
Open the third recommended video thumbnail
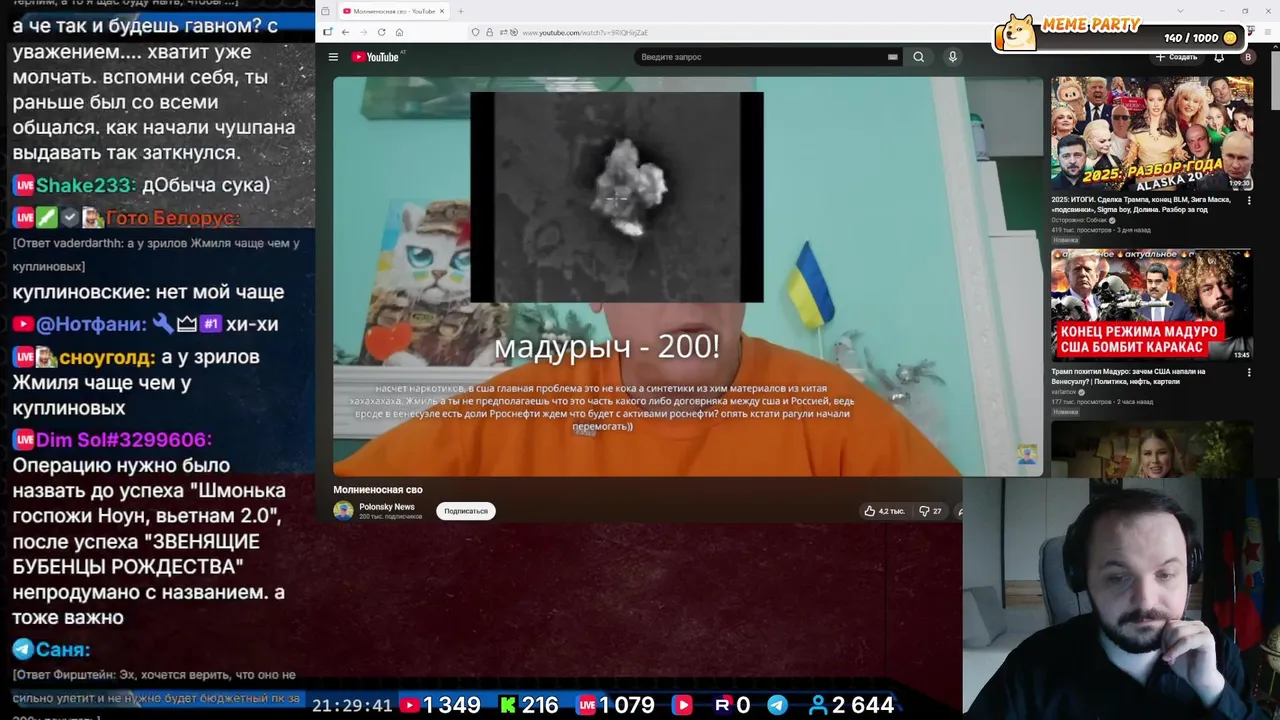tap(1151, 448)
